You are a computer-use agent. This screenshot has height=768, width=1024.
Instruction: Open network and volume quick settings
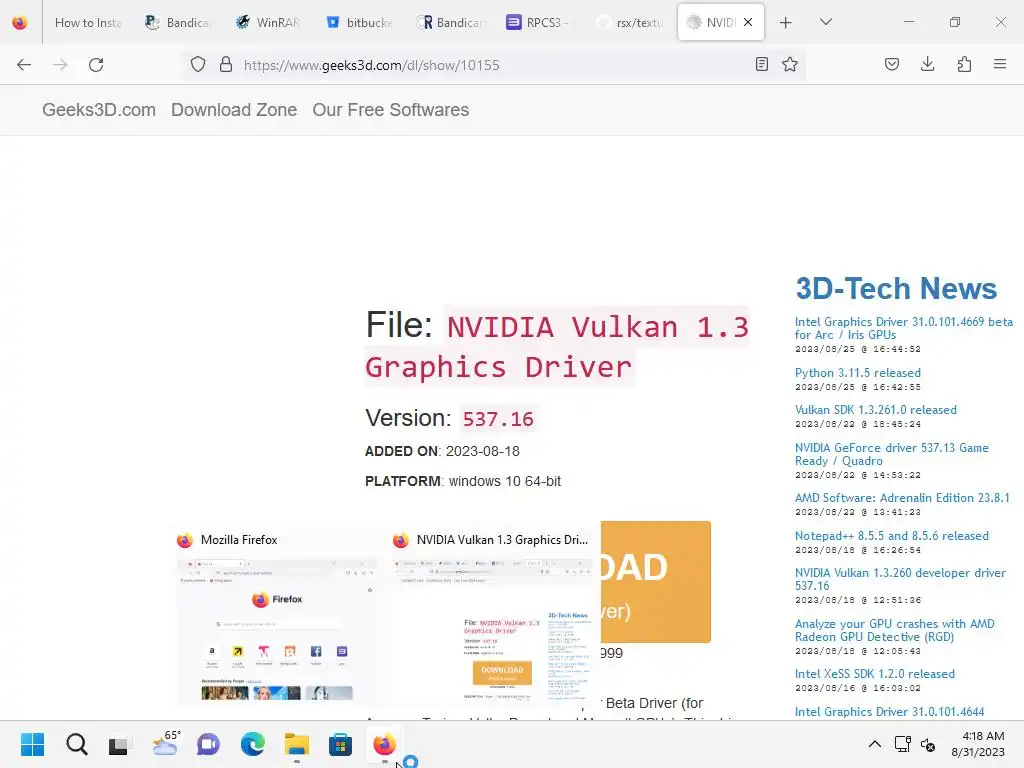(x=916, y=744)
